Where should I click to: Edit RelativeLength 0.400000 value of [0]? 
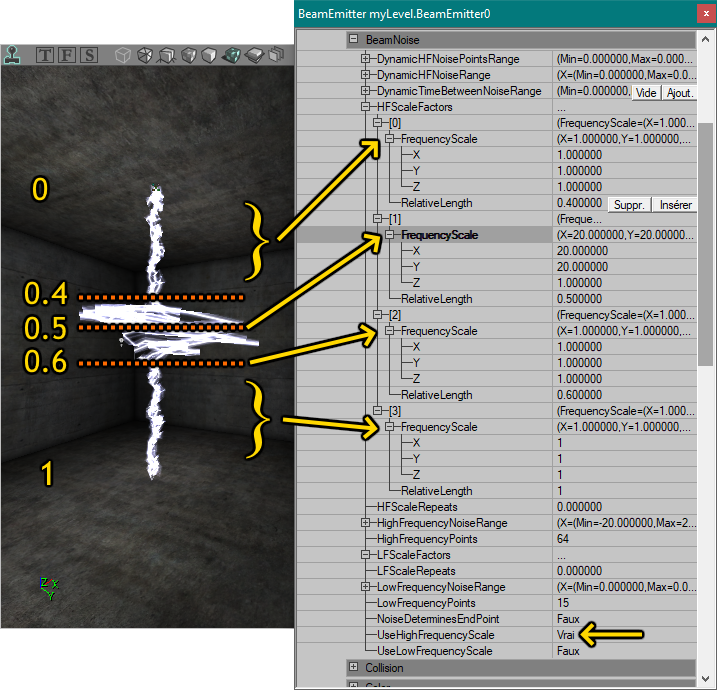click(x=579, y=203)
